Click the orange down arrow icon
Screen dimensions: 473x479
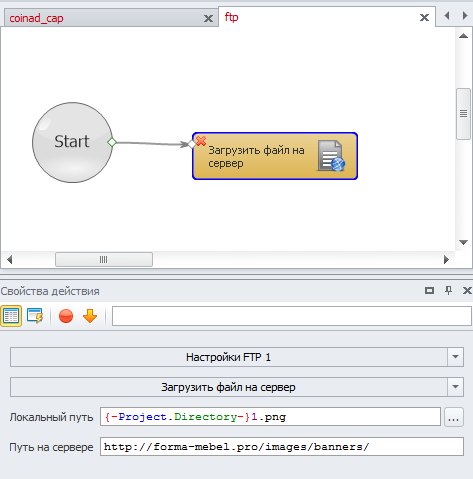90,316
